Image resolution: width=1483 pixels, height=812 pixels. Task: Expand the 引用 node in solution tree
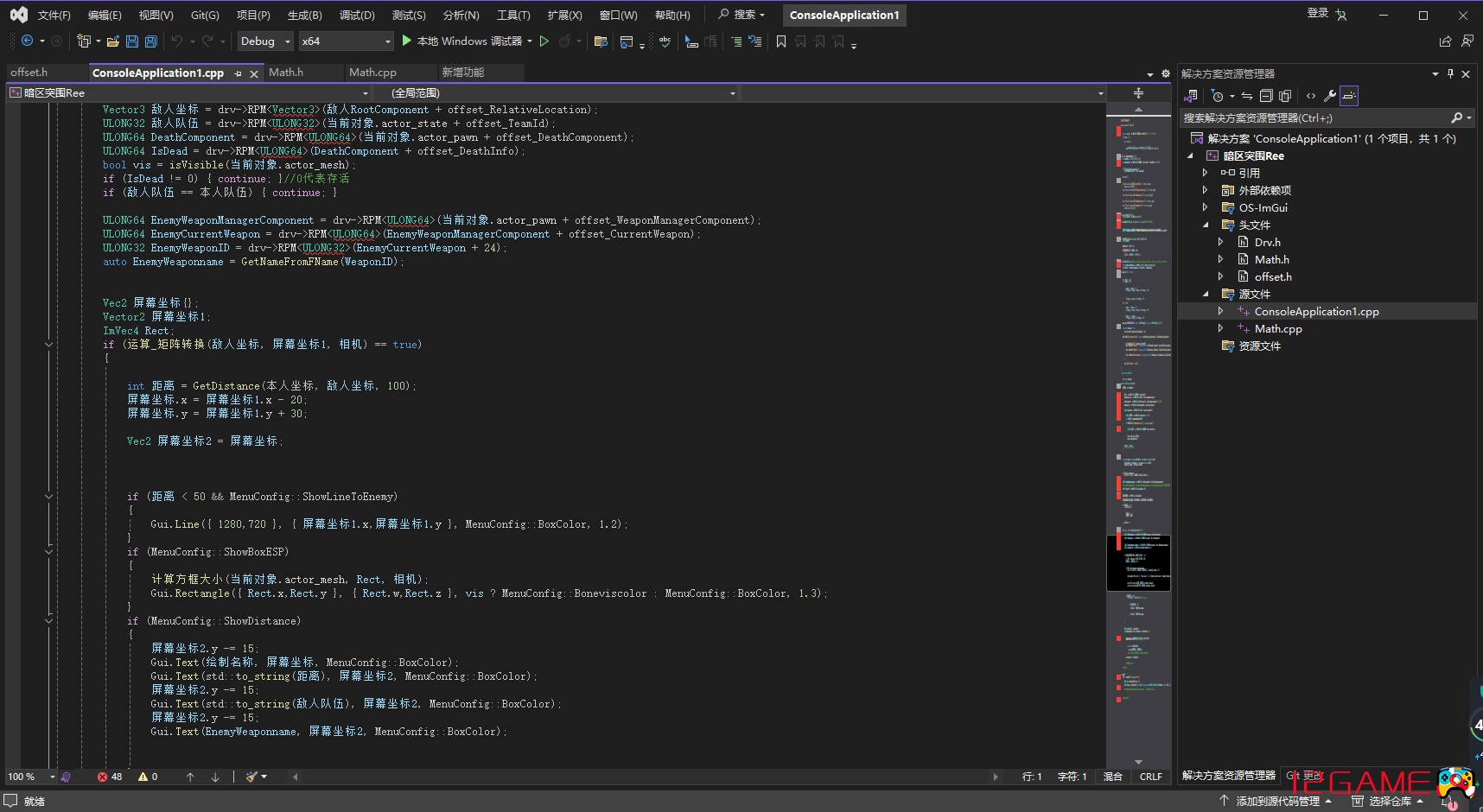[x=1206, y=173]
